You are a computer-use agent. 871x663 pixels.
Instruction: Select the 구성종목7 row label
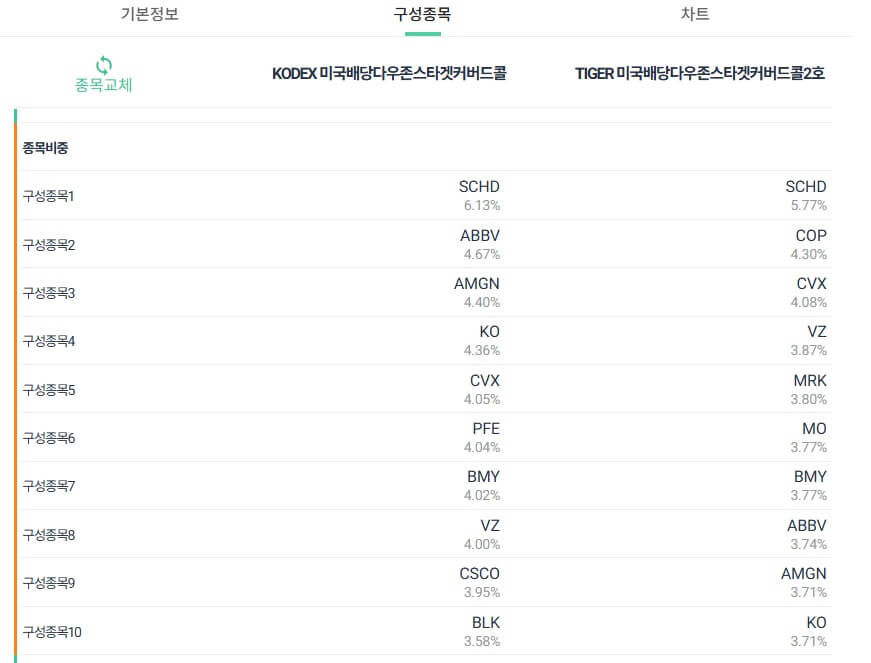click(48, 486)
